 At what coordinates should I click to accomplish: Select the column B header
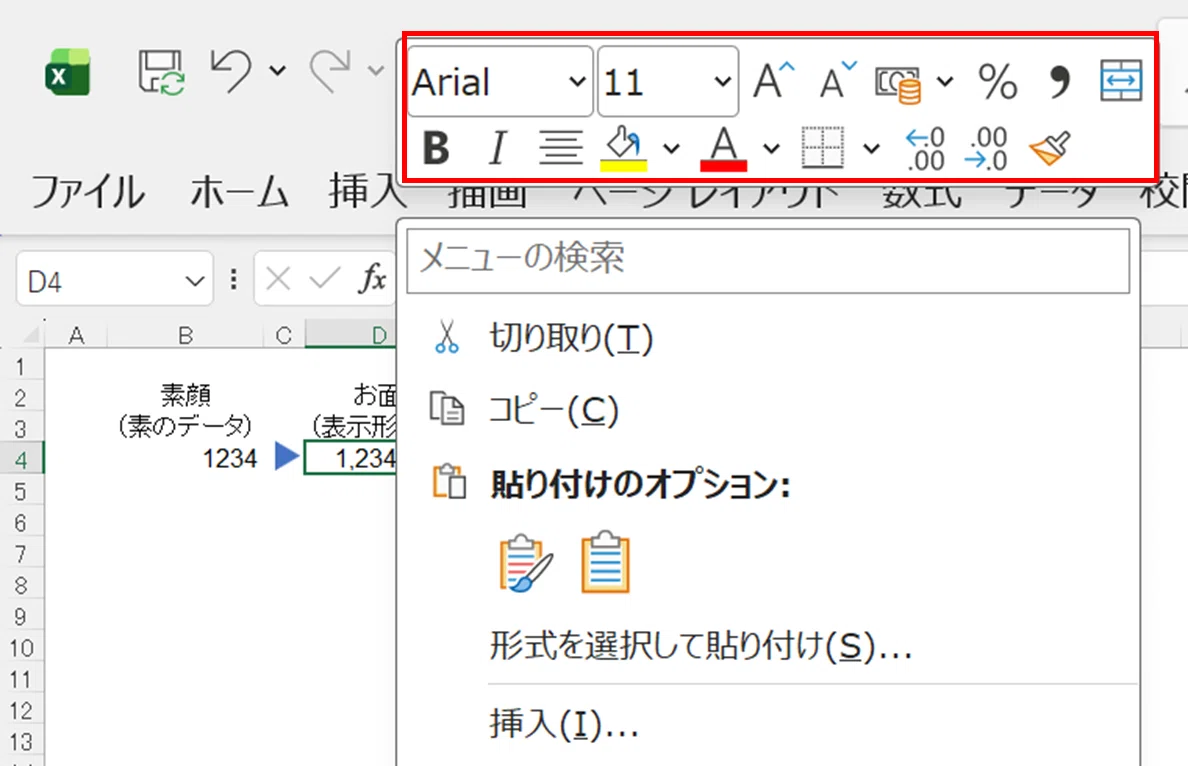click(x=186, y=335)
